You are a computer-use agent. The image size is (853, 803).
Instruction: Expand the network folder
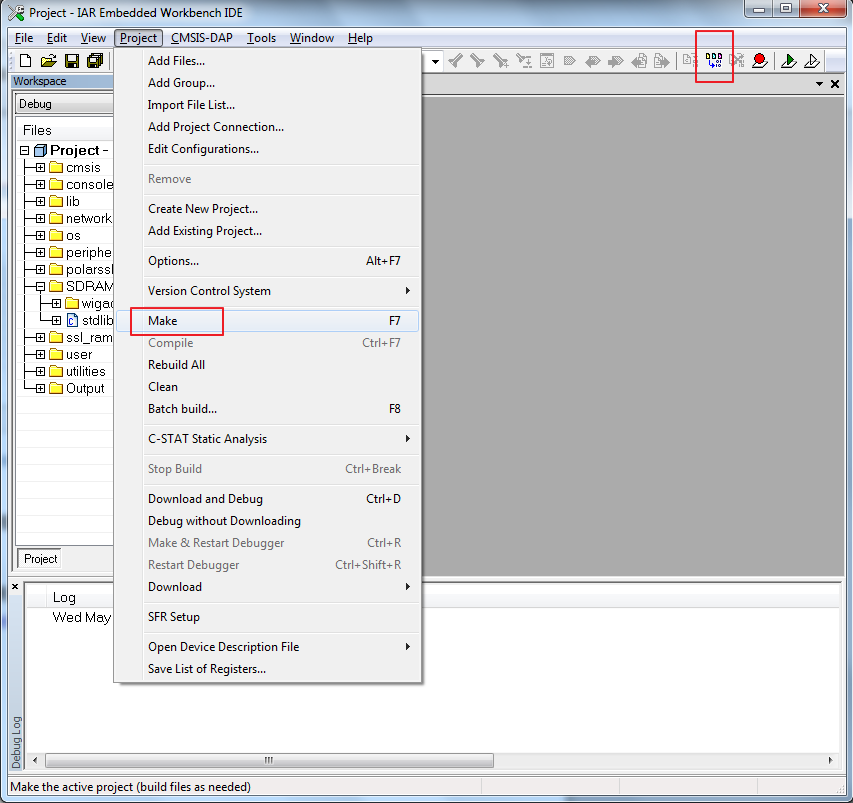[40, 218]
